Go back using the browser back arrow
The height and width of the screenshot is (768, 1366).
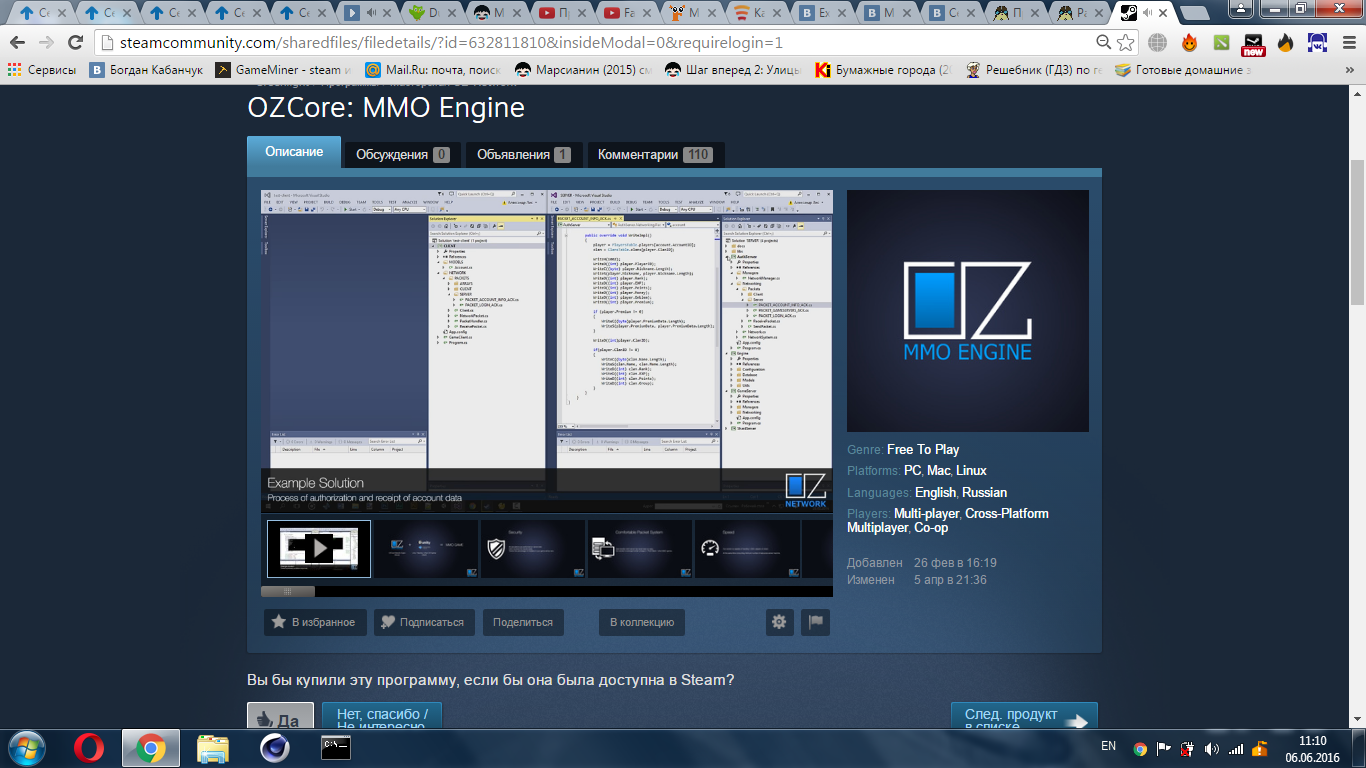pyautogui.click(x=19, y=43)
